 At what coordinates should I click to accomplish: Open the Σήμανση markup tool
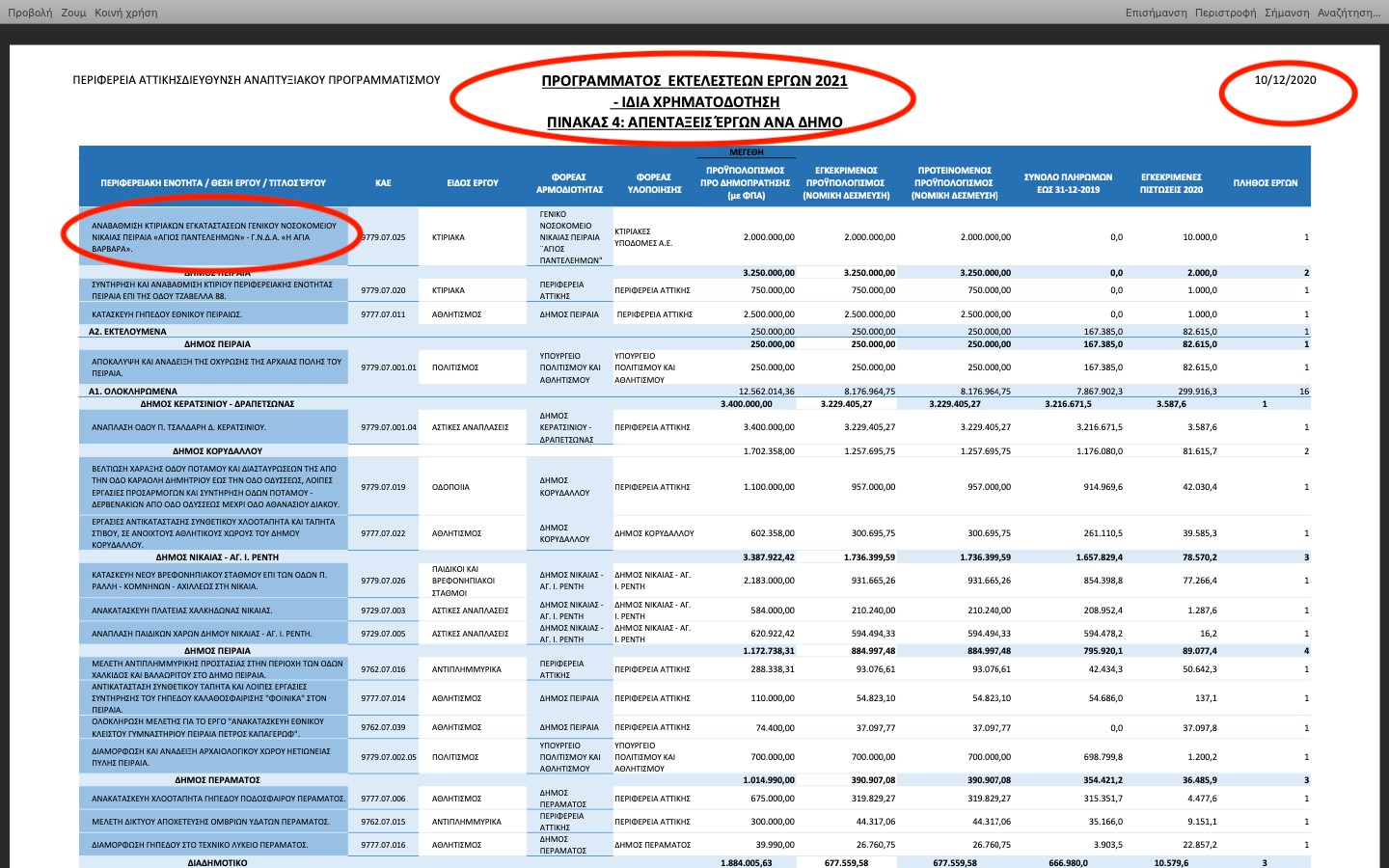coord(1287,13)
